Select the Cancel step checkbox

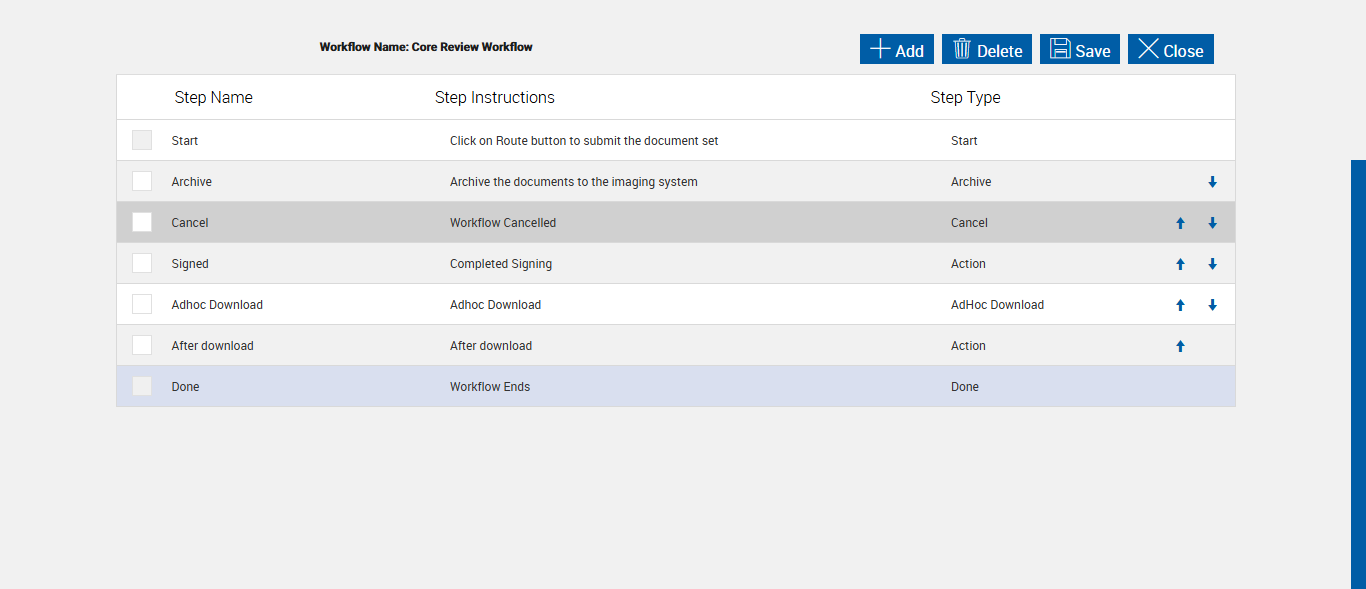point(142,222)
